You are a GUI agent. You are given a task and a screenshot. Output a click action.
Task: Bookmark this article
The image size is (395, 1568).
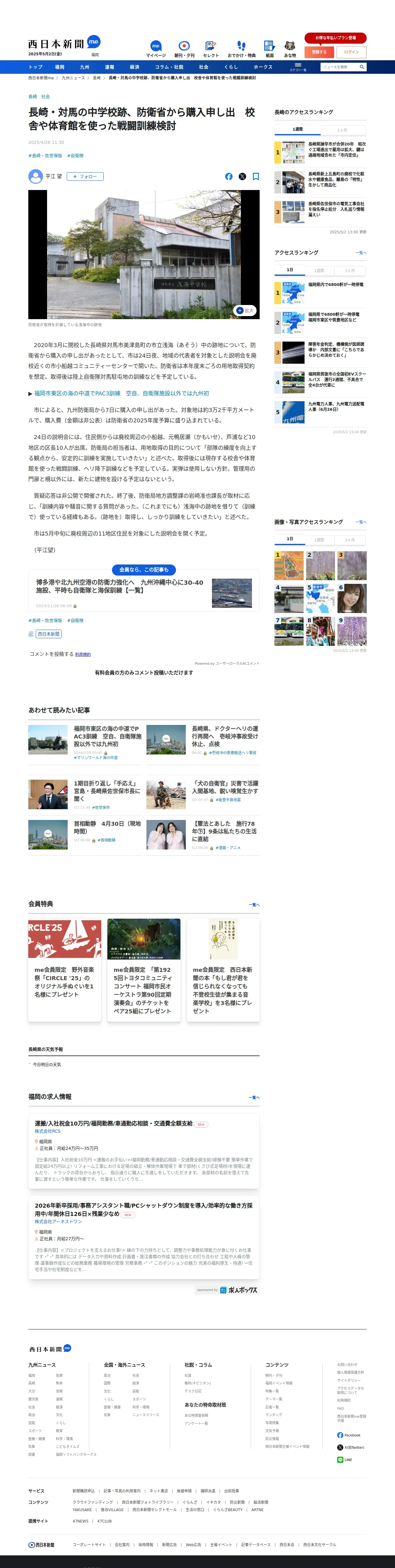[256, 176]
